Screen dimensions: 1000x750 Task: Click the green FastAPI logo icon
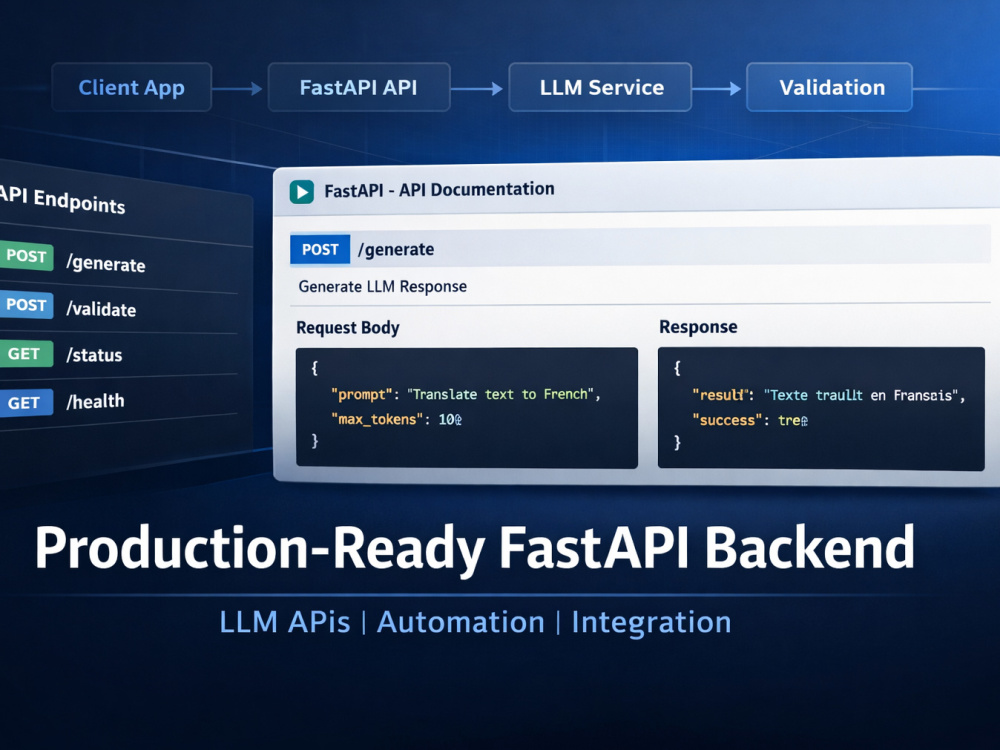[302, 192]
